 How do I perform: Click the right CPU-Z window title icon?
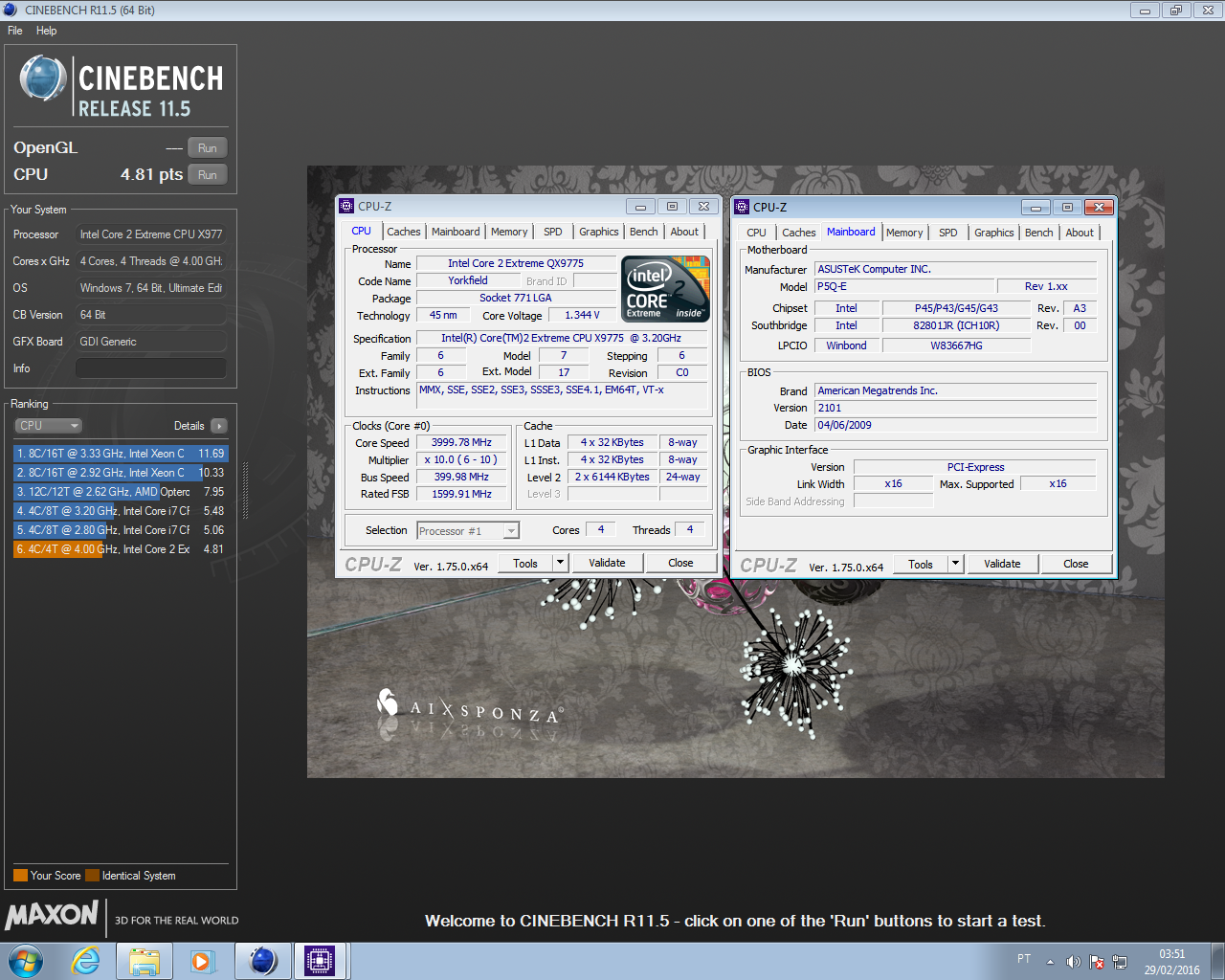[743, 207]
